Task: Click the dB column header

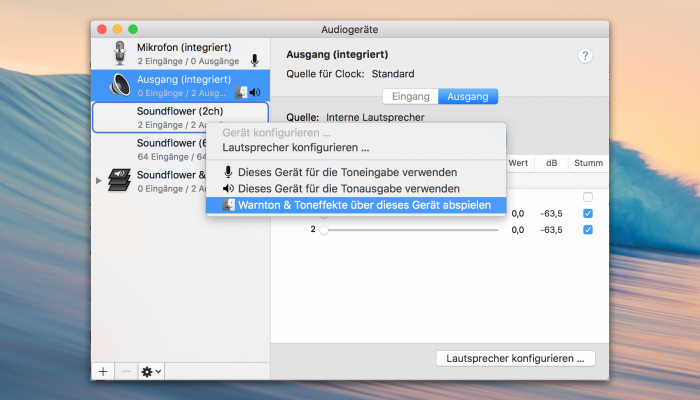Action: pos(552,163)
